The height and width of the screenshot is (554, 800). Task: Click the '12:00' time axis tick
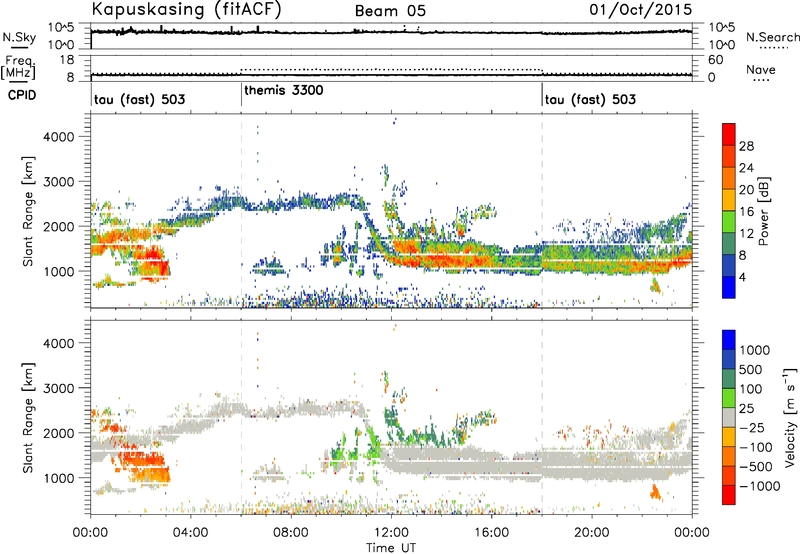click(391, 533)
